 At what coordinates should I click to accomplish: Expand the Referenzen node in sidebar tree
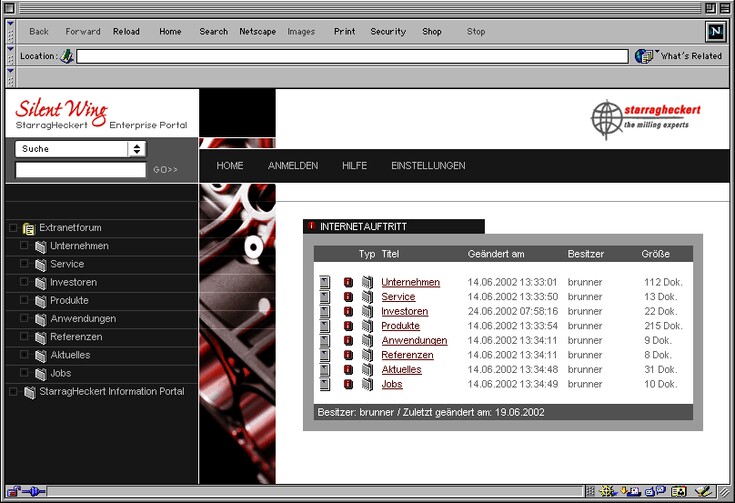(x=24, y=336)
